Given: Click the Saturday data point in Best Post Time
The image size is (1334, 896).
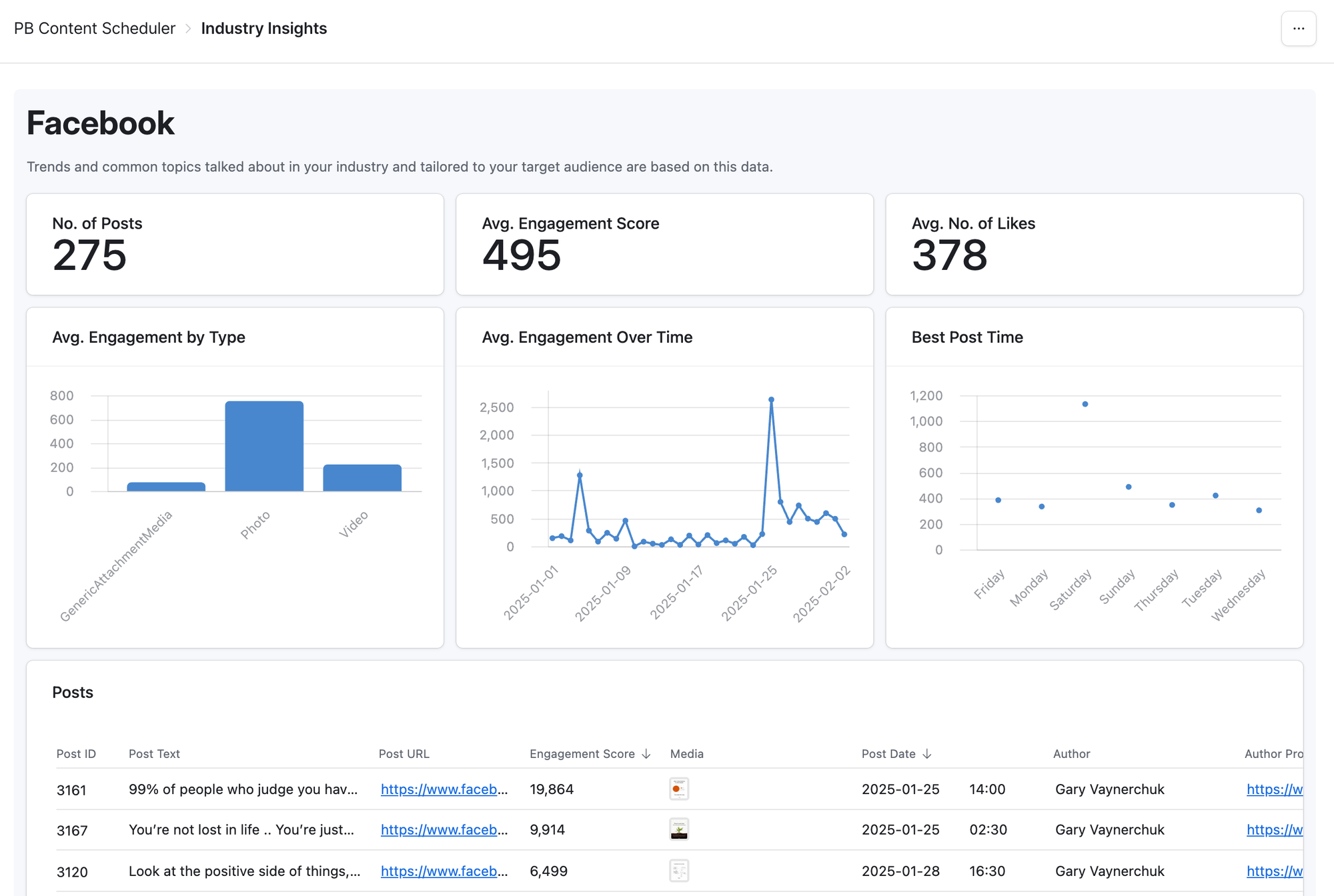Looking at the screenshot, I should pos(1085,404).
